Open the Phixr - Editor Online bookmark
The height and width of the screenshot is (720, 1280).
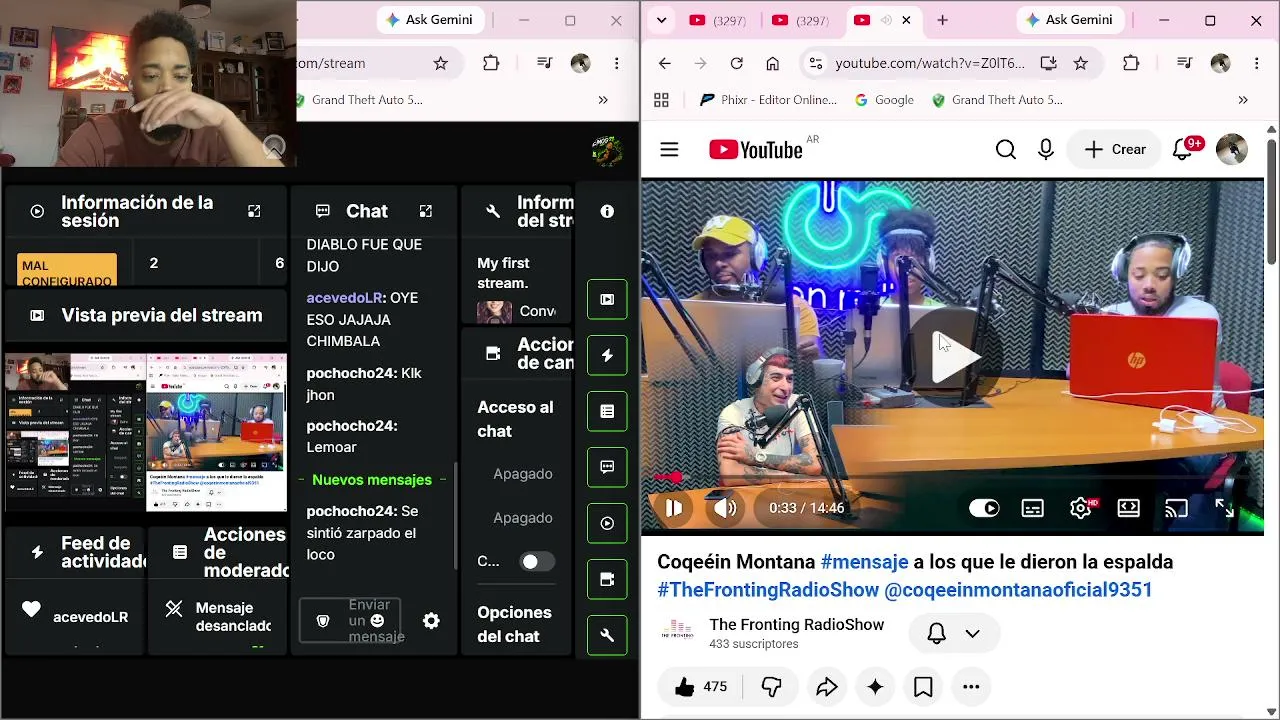(x=768, y=100)
